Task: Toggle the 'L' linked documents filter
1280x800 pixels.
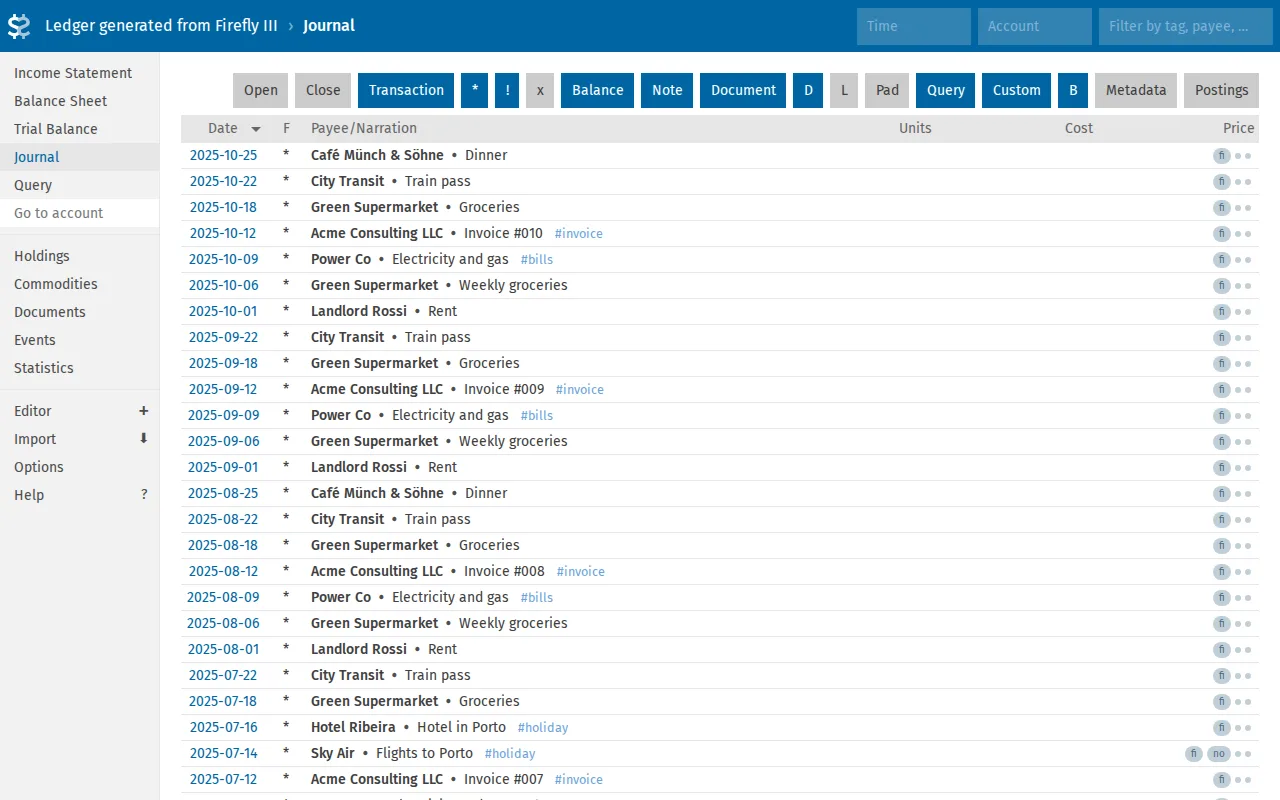Action: (x=844, y=90)
